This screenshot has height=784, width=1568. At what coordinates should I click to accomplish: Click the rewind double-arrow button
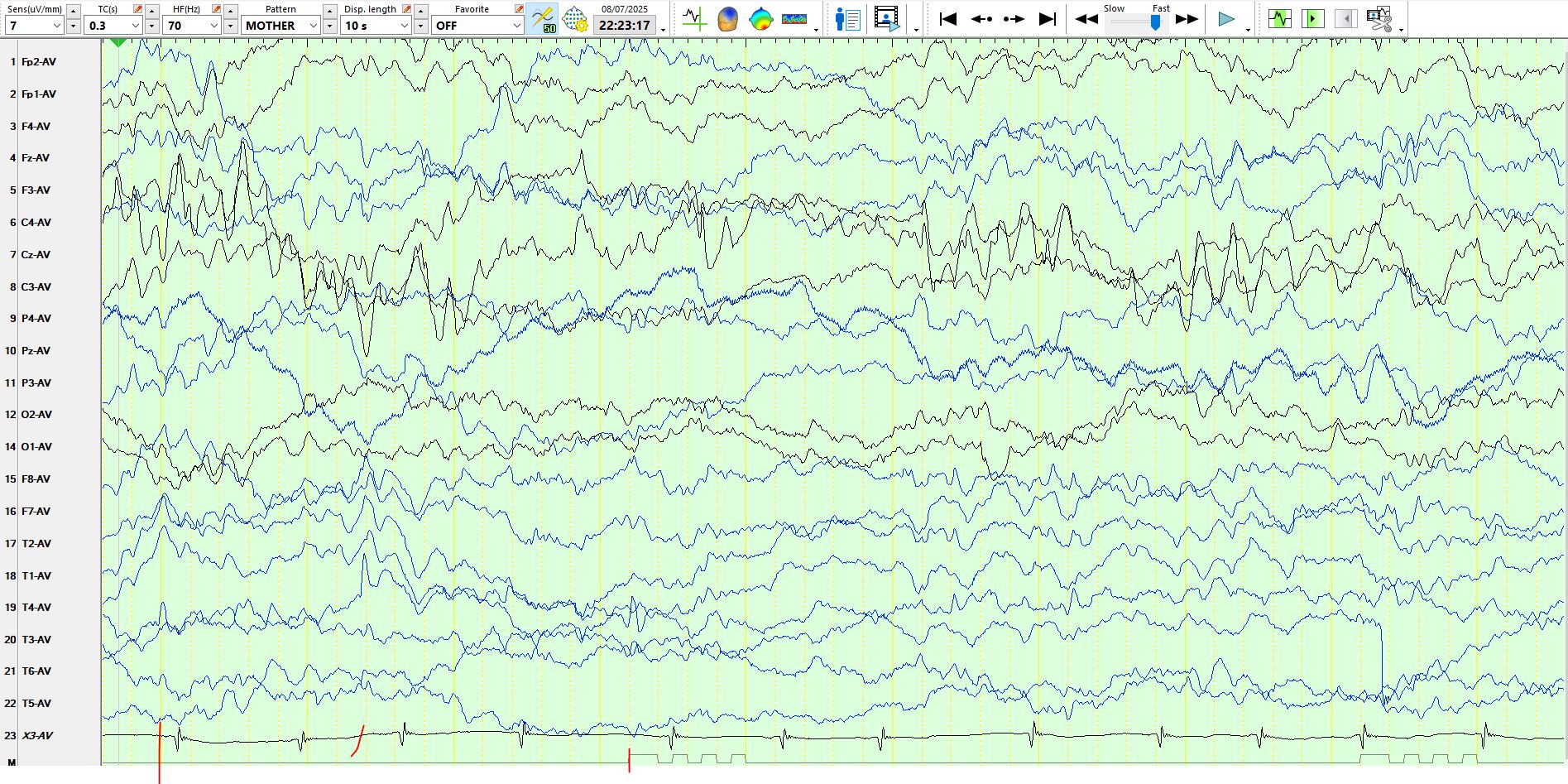[1086, 18]
